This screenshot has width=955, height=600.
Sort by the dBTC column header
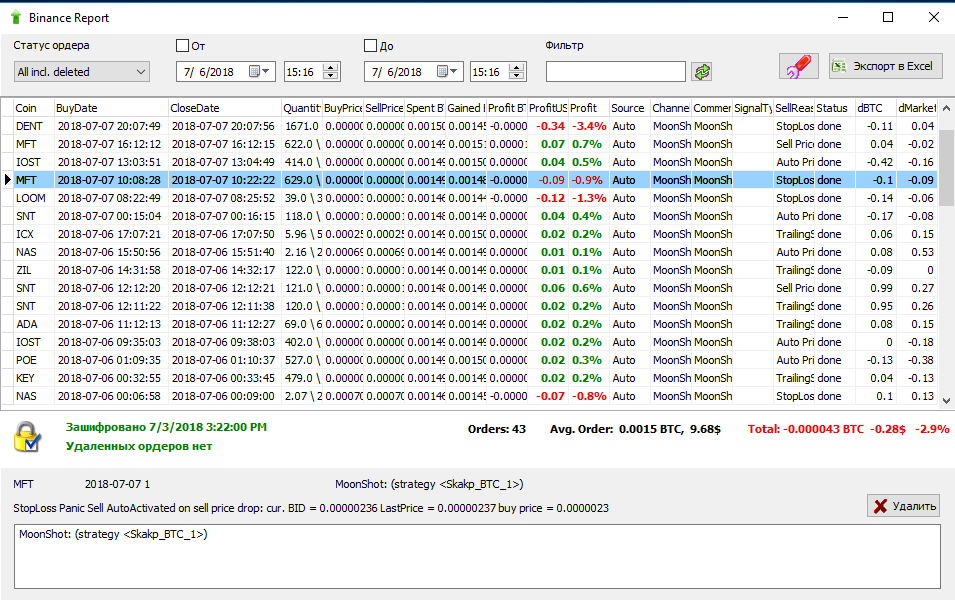pyautogui.click(x=875, y=108)
